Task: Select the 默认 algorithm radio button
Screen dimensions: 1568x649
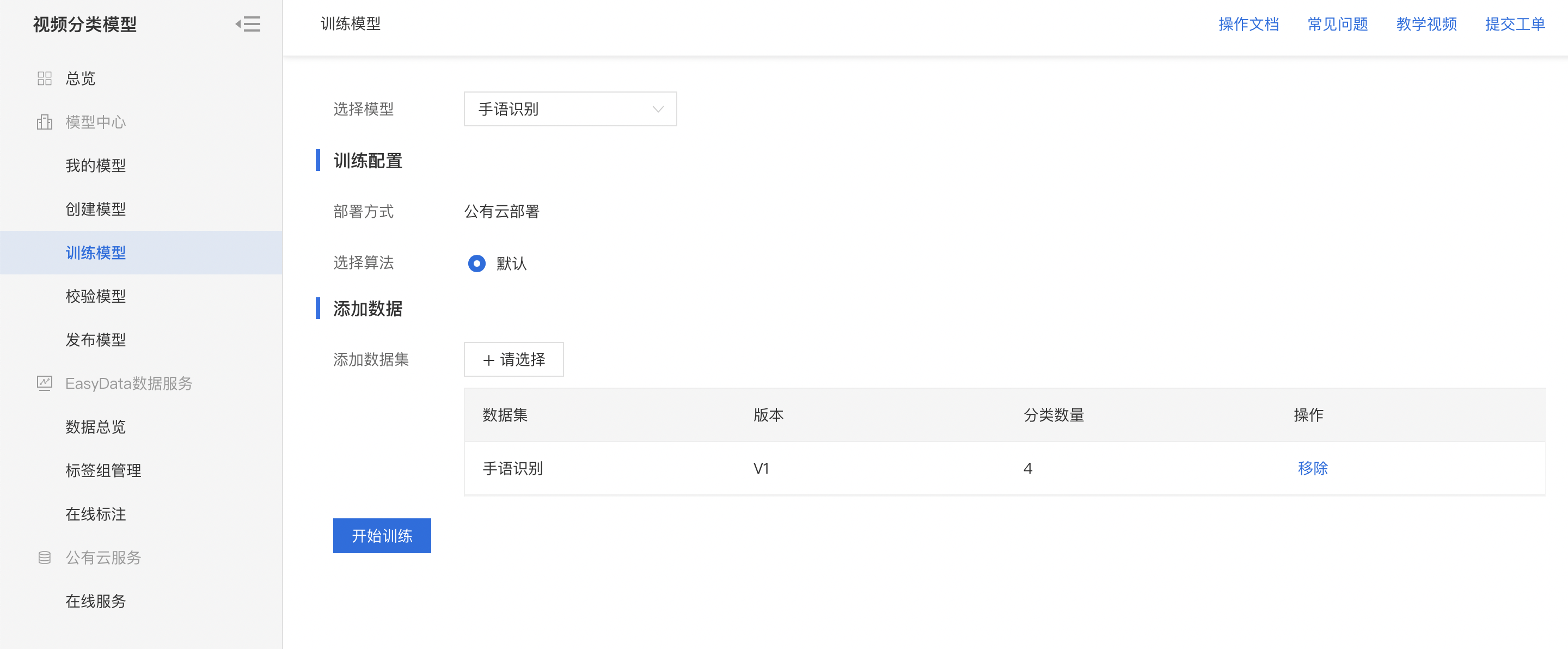Action: (476, 263)
